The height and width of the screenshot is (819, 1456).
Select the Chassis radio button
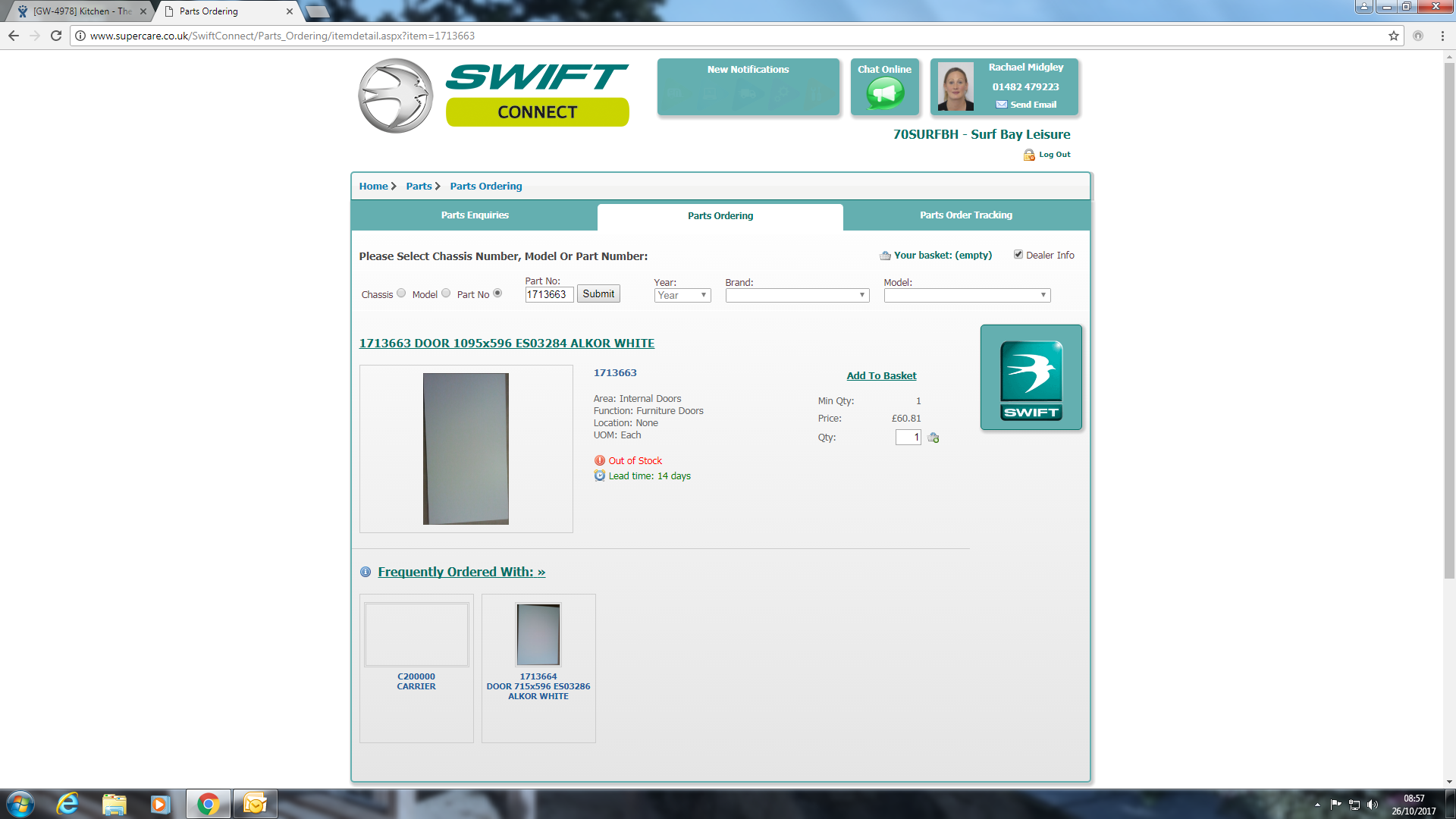point(401,293)
